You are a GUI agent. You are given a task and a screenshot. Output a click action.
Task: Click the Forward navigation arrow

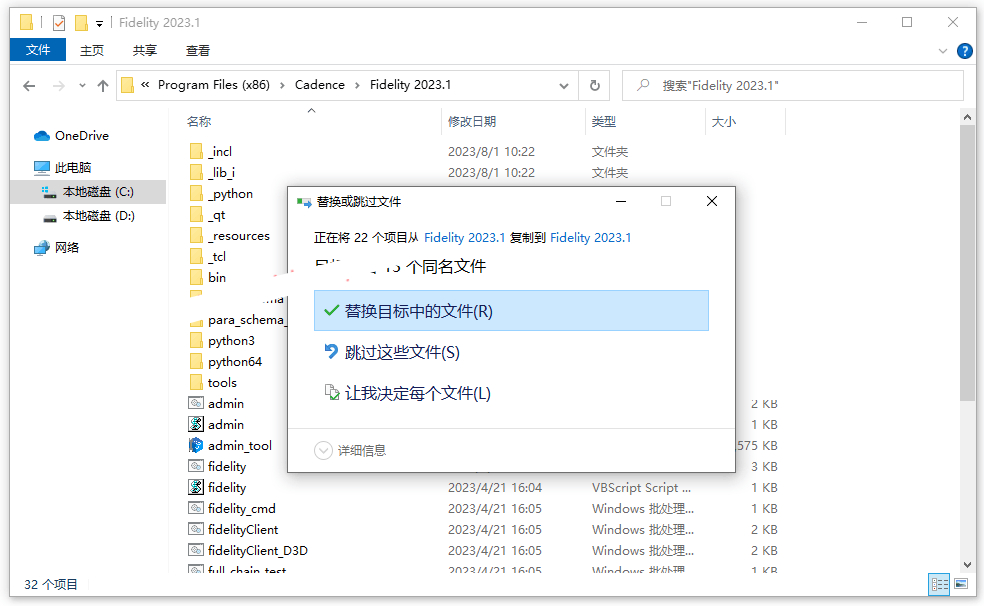point(58,86)
